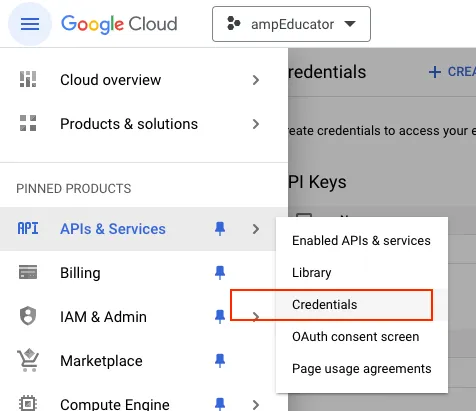Choose Credentials from the submenu
This screenshot has height=411, width=476.
[362, 305]
